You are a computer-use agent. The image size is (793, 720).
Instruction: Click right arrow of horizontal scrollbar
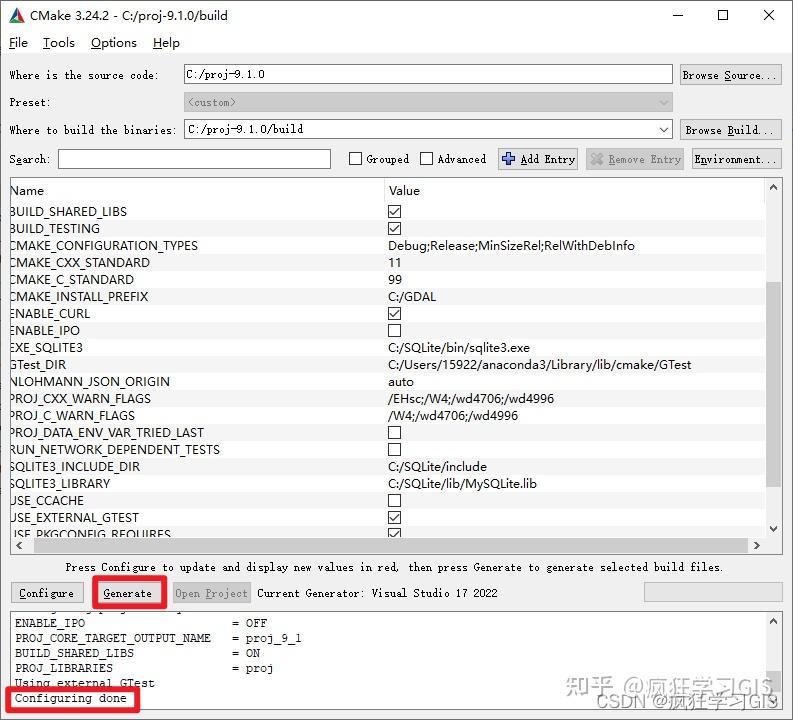[757, 546]
